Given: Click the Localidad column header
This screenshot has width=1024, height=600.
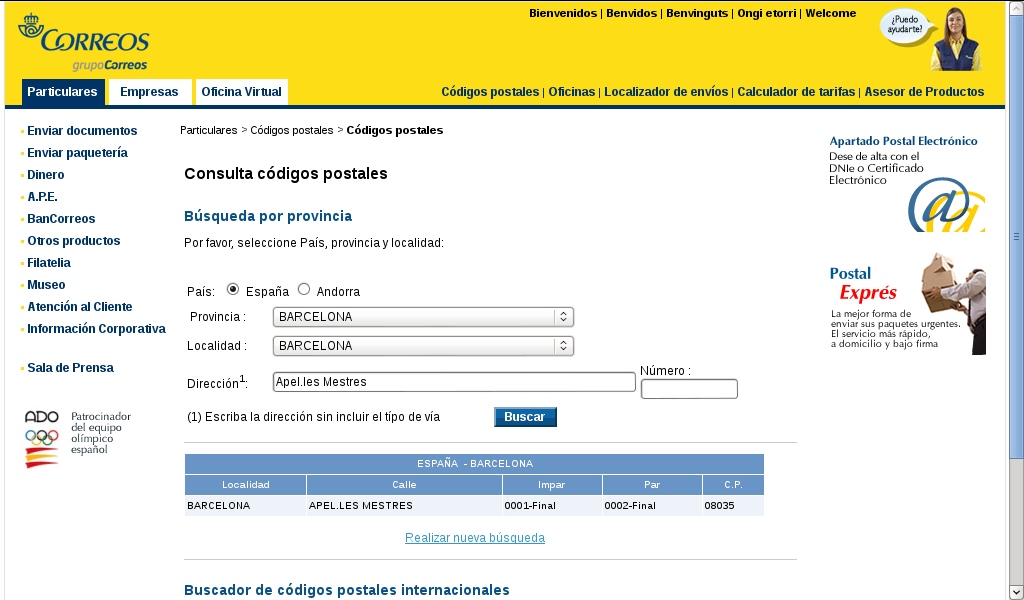Looking at the screenshot, I should point(246,484).
